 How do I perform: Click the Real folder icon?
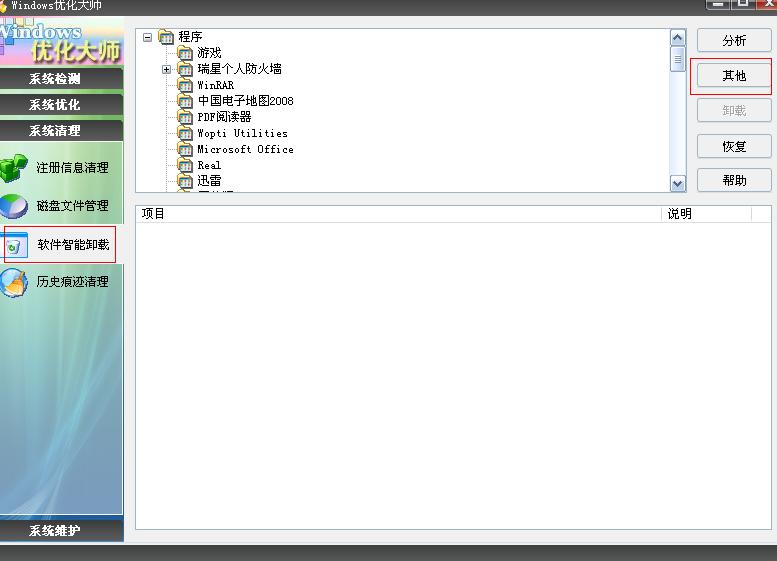pyautogui.click(x=185, y=165)
